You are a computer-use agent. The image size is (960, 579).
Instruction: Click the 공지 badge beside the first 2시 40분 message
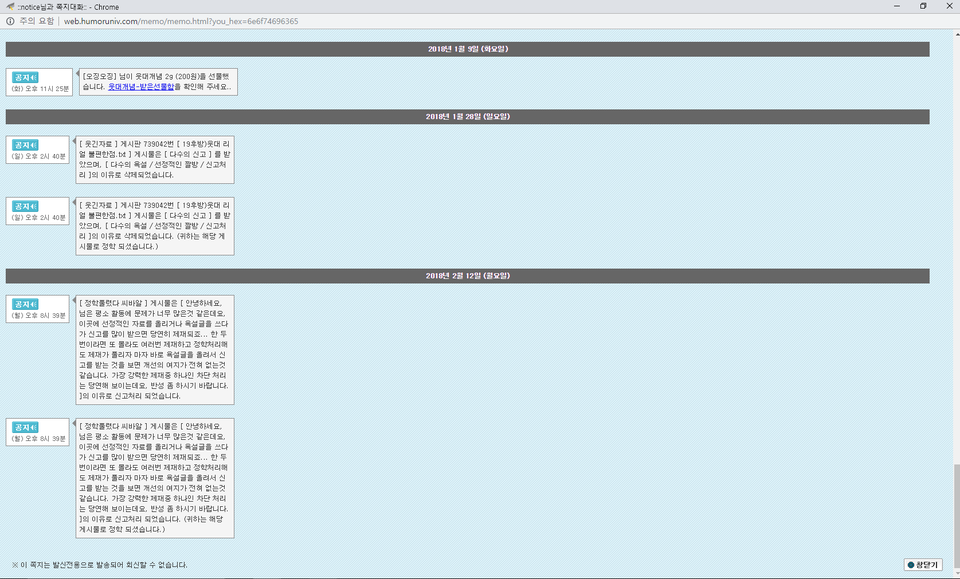tap(25, 145)
